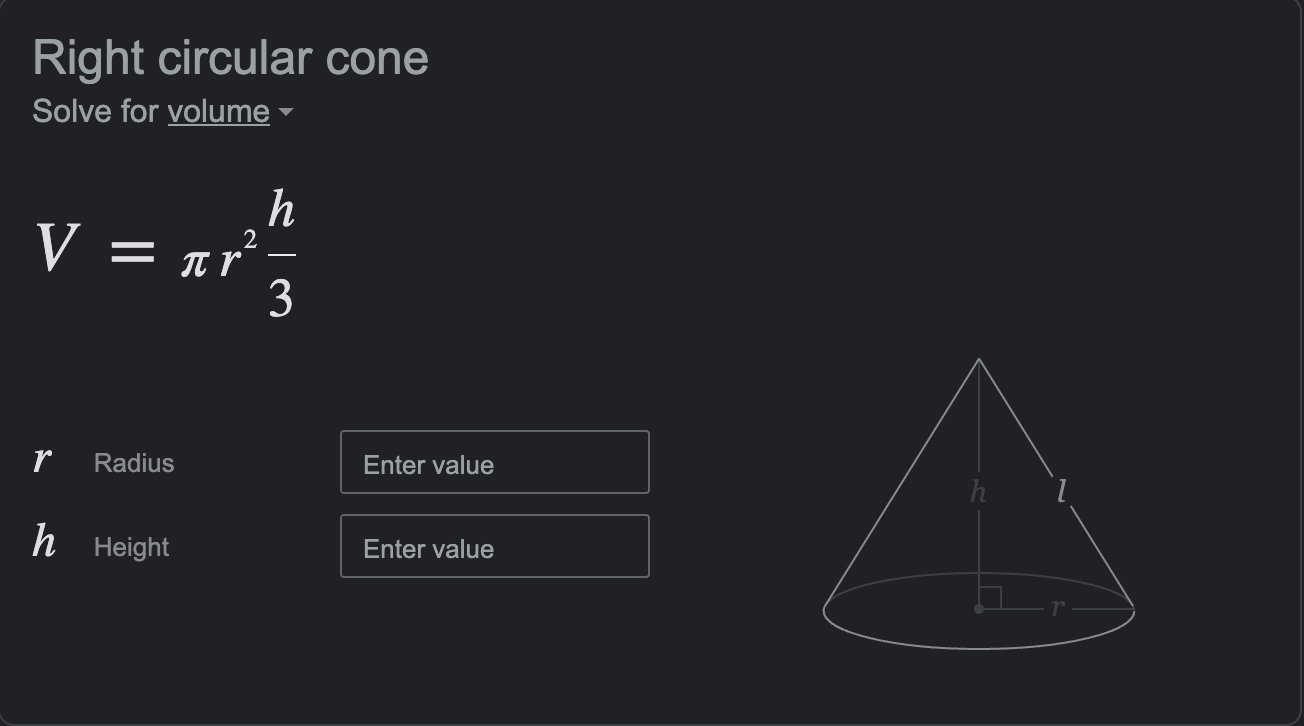Click the Right circular cone title

pos(230,58)
